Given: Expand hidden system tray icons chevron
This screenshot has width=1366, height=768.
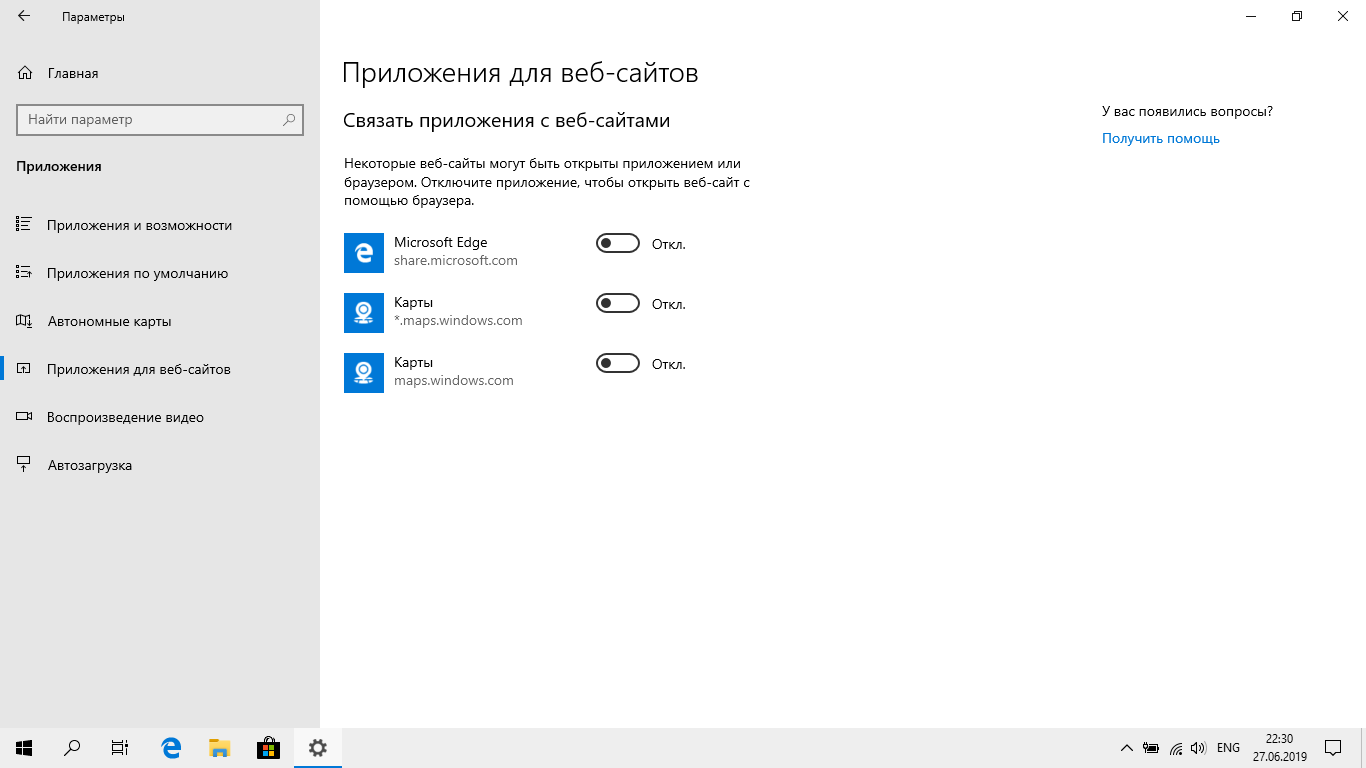Looking at the screenshot, I should pos(1126,747).
